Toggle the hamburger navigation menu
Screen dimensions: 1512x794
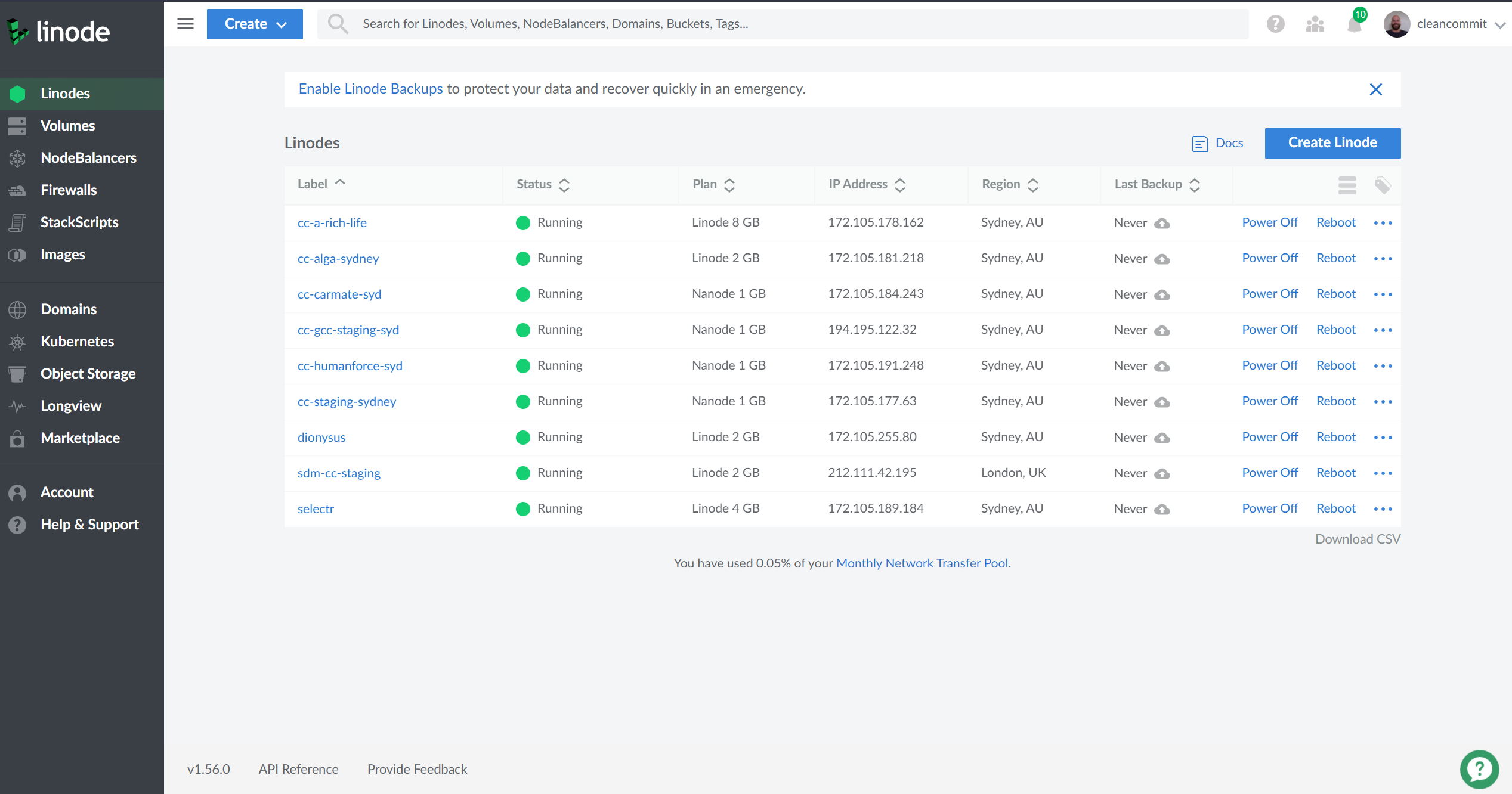[x=185, y=24]
